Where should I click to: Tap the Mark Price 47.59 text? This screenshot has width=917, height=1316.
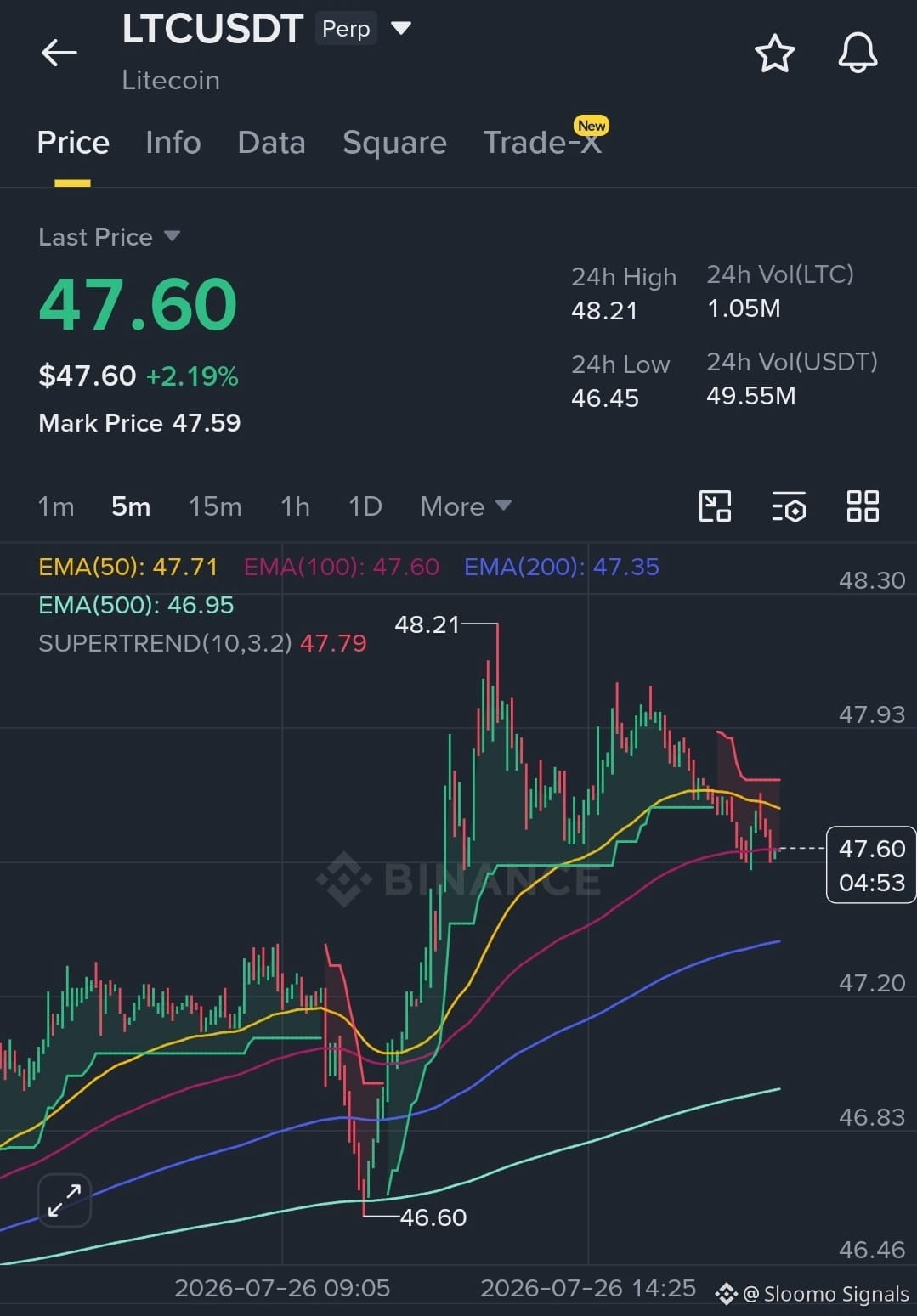click(x=139, y=423)
